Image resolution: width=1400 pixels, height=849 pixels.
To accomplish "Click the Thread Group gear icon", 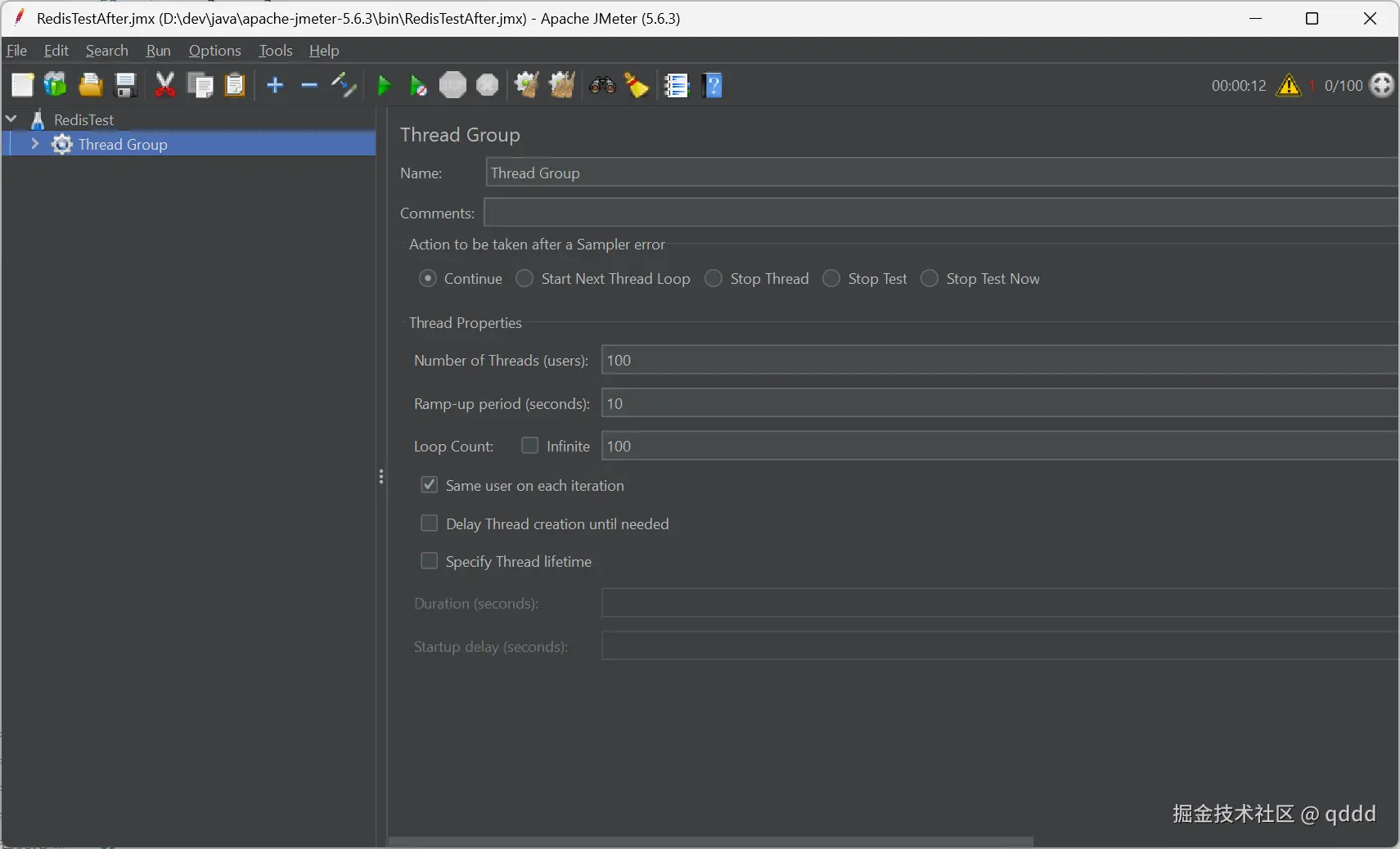I will click(62, 144).
